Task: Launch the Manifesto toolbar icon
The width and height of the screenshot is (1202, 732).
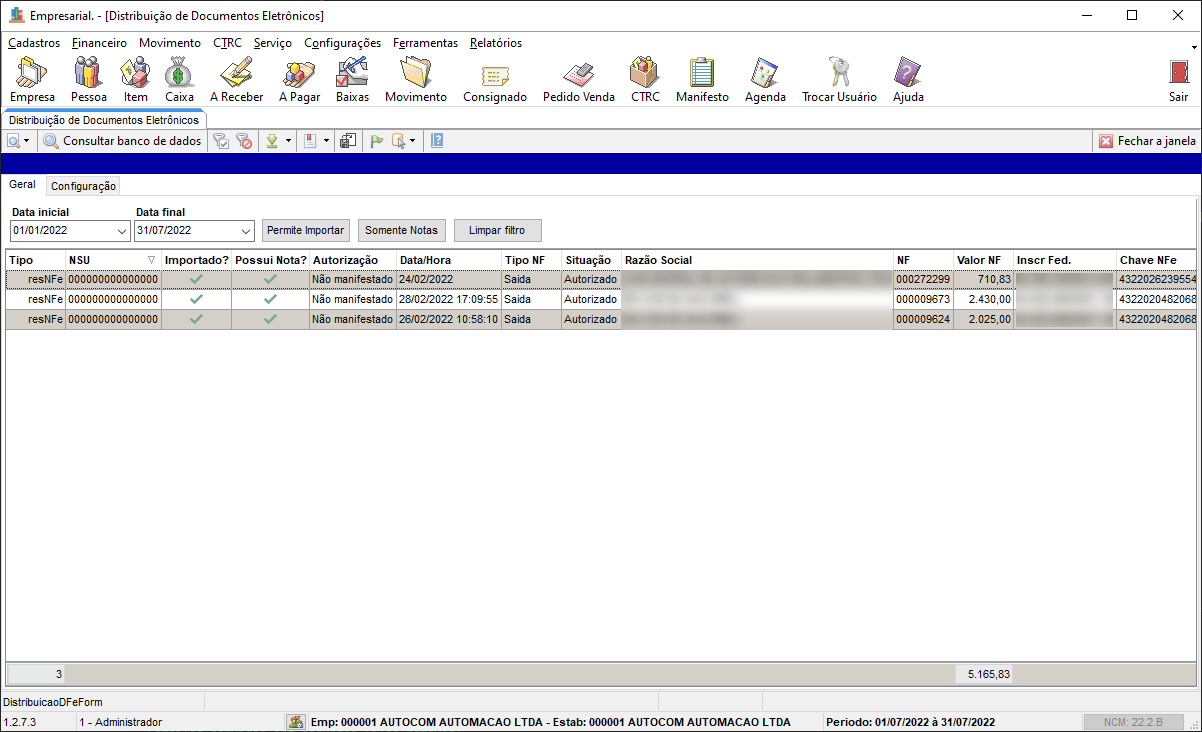Action: [x=702, y=79]
